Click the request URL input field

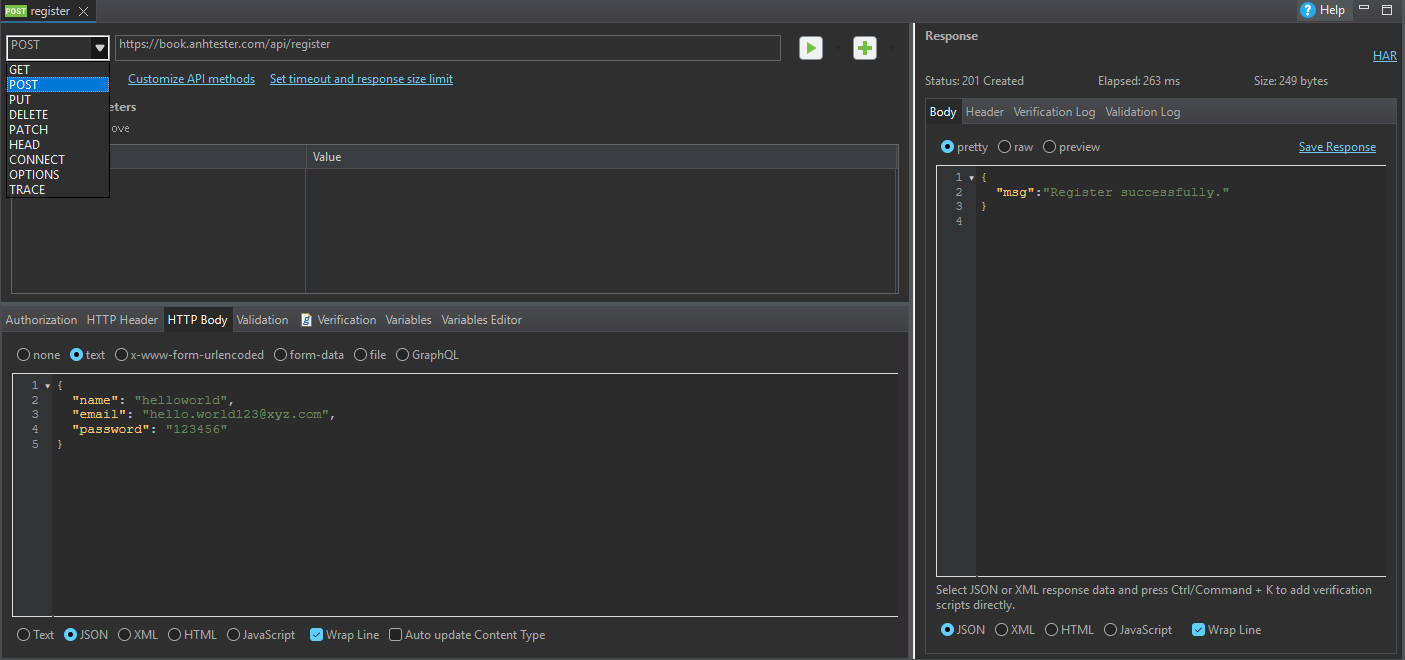(x=447, y=46)
